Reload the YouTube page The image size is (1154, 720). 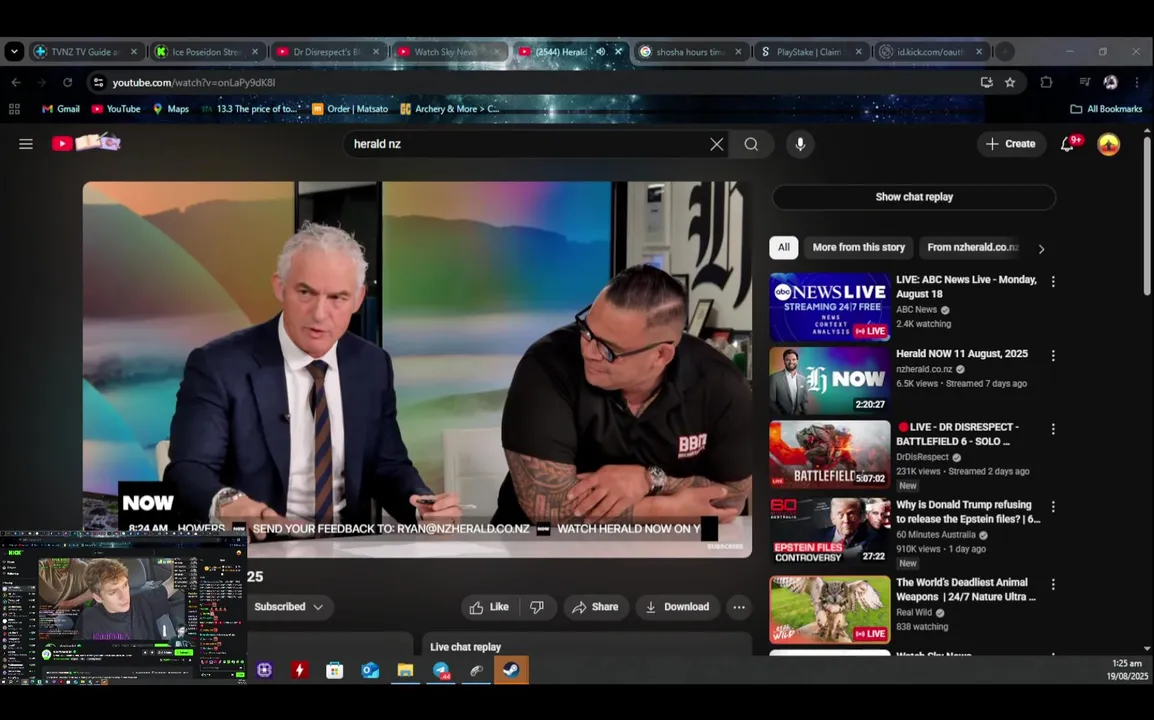pyautogui.click(x=68, y=82)
